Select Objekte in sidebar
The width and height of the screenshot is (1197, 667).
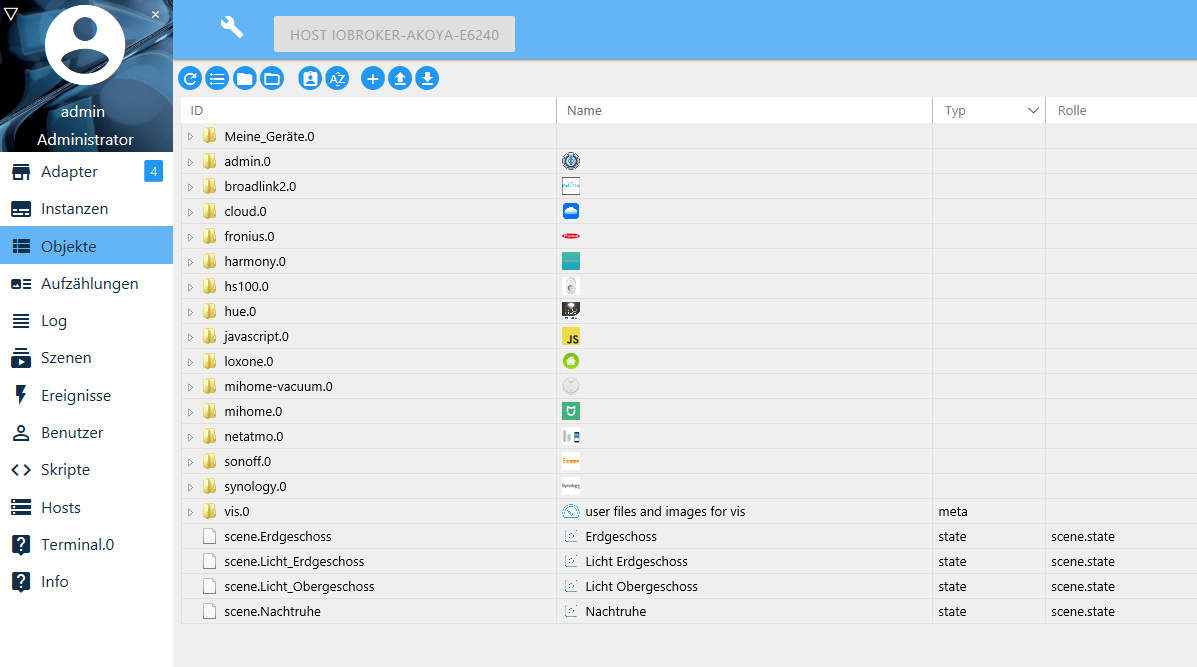click(86, 246)
